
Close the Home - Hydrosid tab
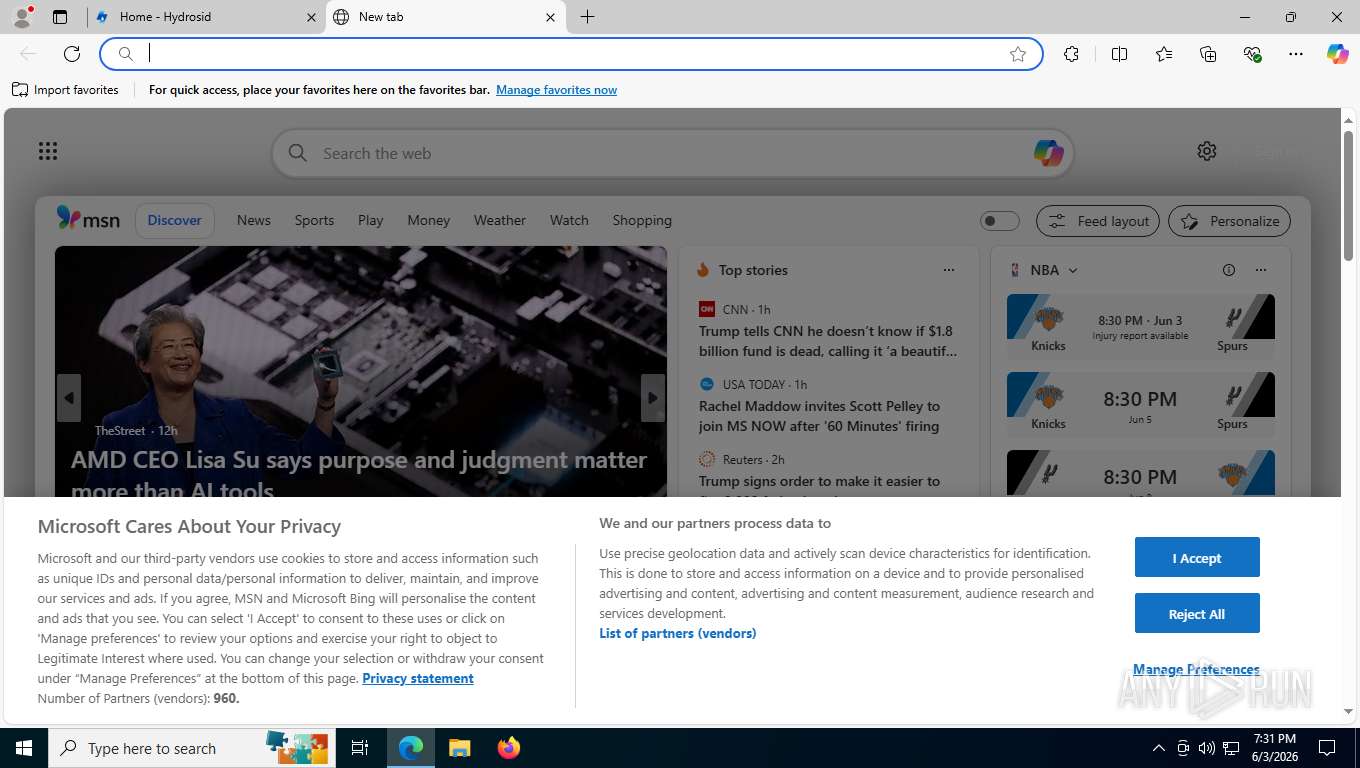tap(310, 17)
